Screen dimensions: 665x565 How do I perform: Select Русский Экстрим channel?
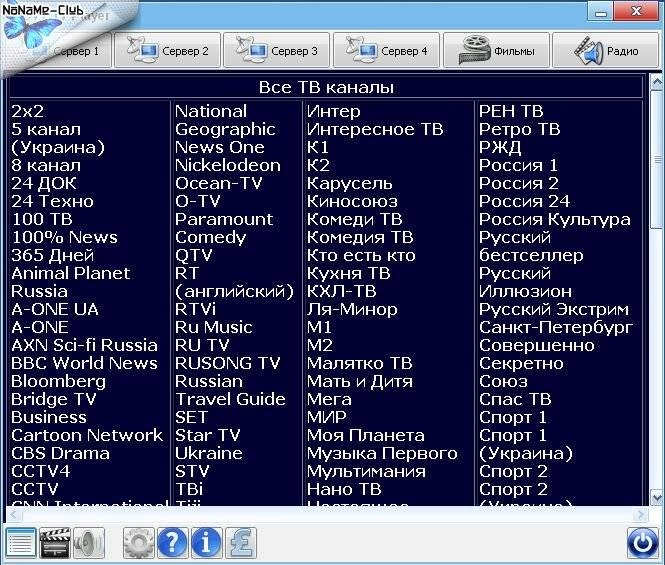point(554,309)
